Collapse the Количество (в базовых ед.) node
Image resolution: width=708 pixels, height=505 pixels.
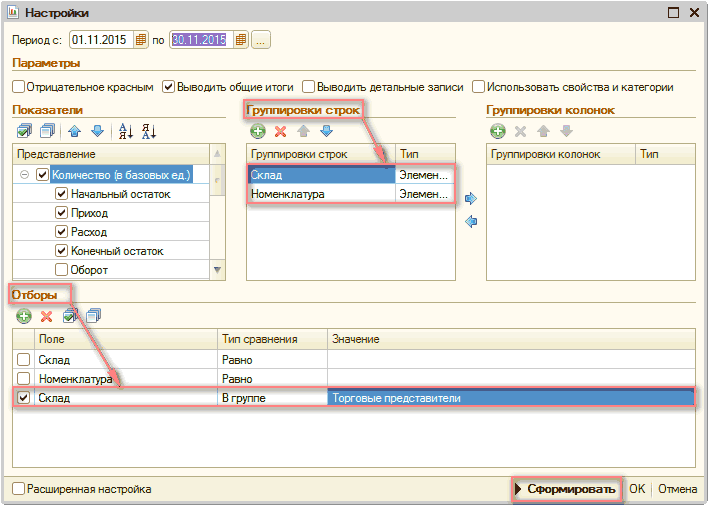[x=23, y=174]
